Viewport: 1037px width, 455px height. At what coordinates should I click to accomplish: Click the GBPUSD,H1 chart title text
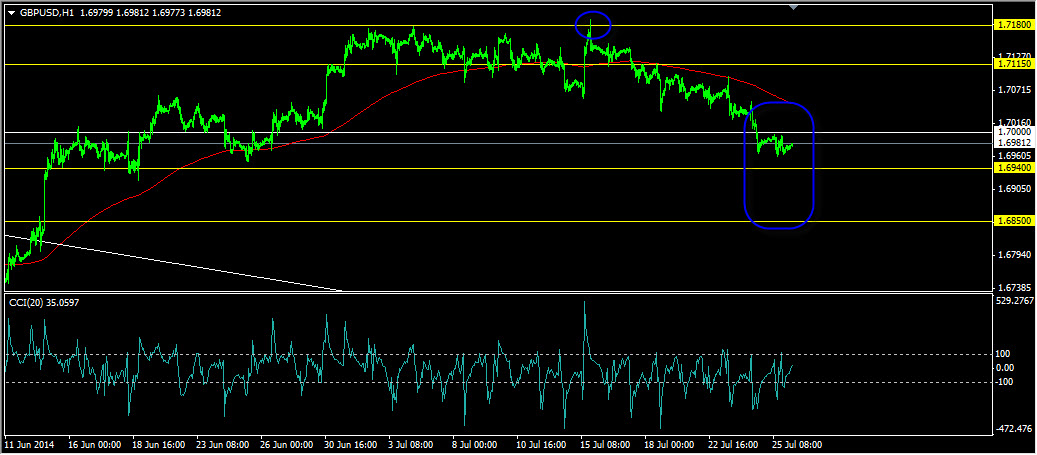[x=46, y=13]
